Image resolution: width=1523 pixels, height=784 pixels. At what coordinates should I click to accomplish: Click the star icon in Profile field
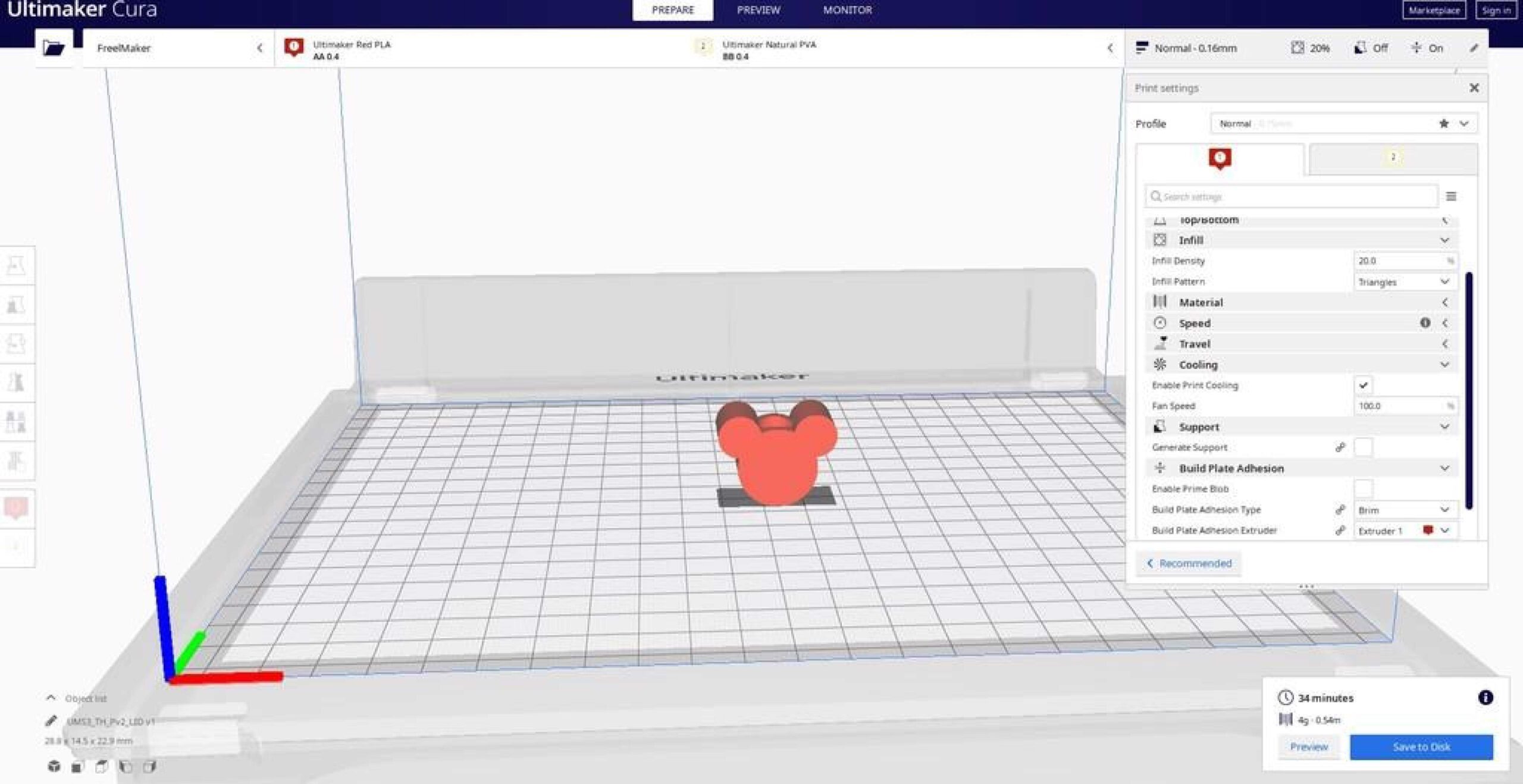click(x=1444, y=124)
